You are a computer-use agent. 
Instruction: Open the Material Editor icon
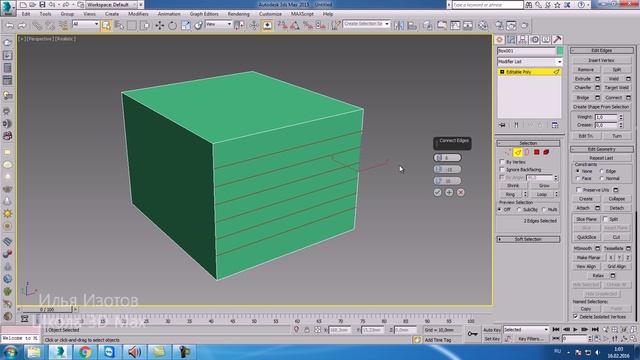click(x=483, y=26)
